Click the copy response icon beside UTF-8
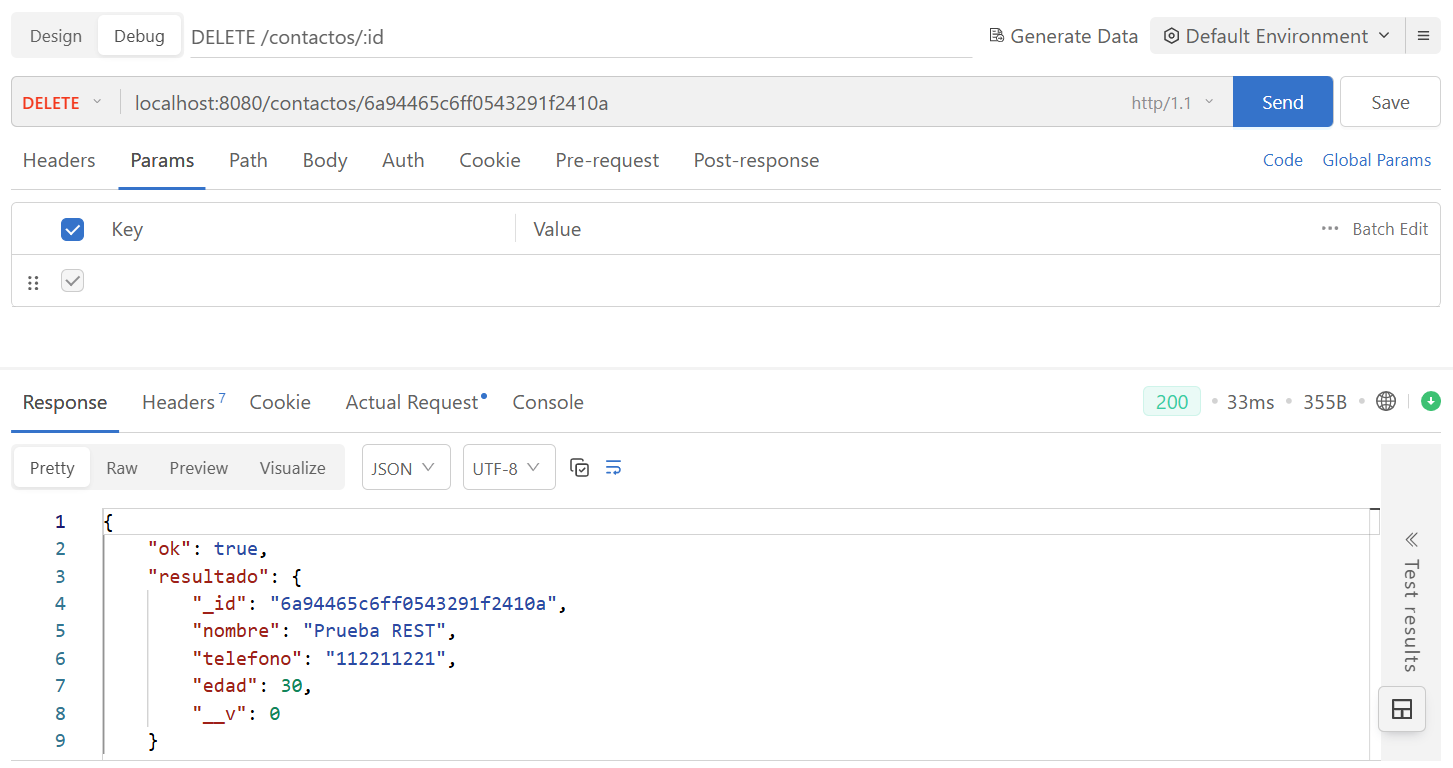This screenshot has width=1453, height=768. [x=579, y=468]
